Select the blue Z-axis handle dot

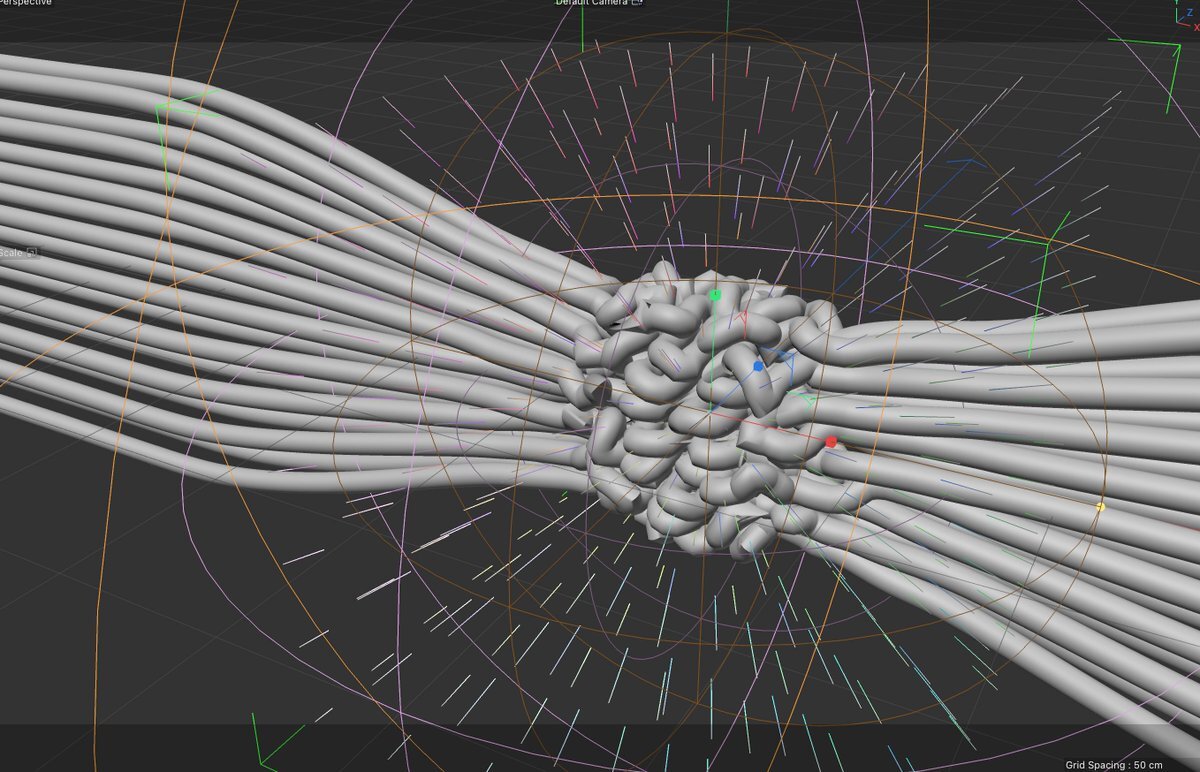[x=759, y=367]
